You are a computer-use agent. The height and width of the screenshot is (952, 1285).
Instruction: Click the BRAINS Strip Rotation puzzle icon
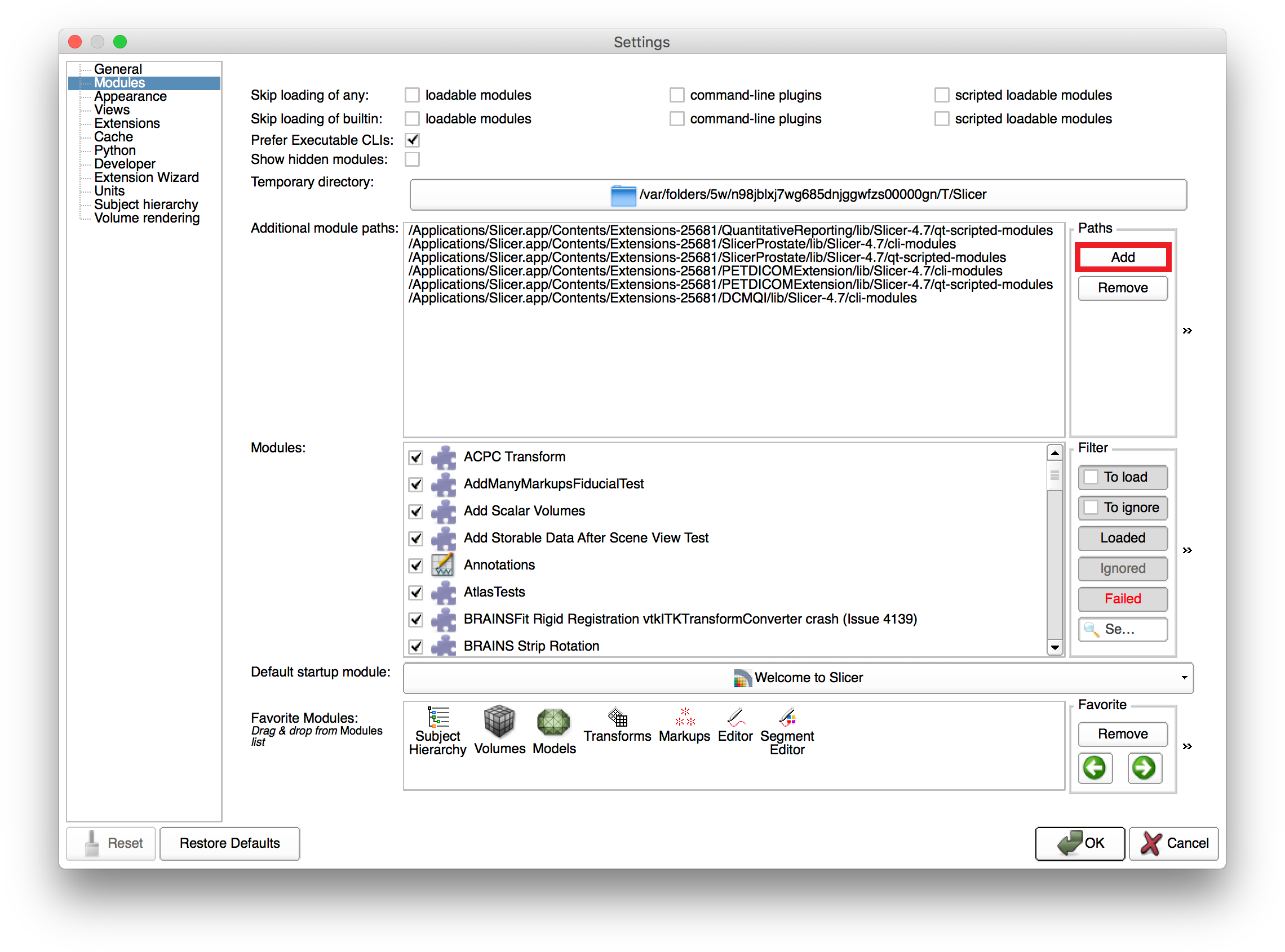pos(444,646)
